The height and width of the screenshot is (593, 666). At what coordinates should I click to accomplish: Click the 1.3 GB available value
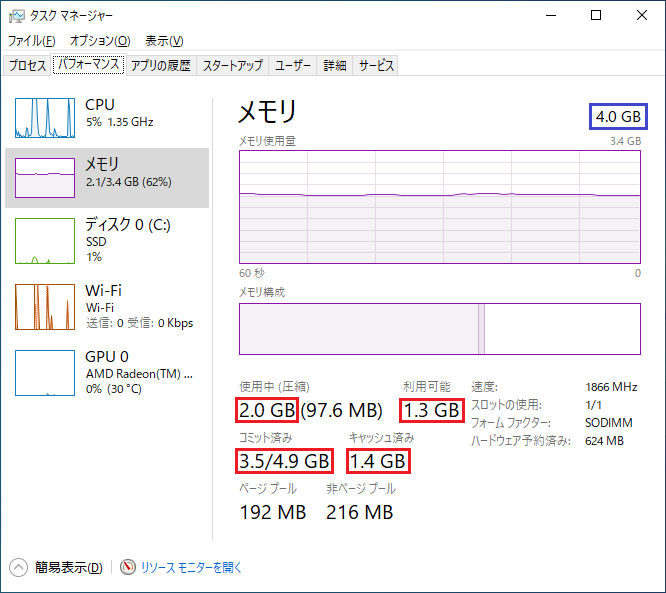(x=431, y=410)
